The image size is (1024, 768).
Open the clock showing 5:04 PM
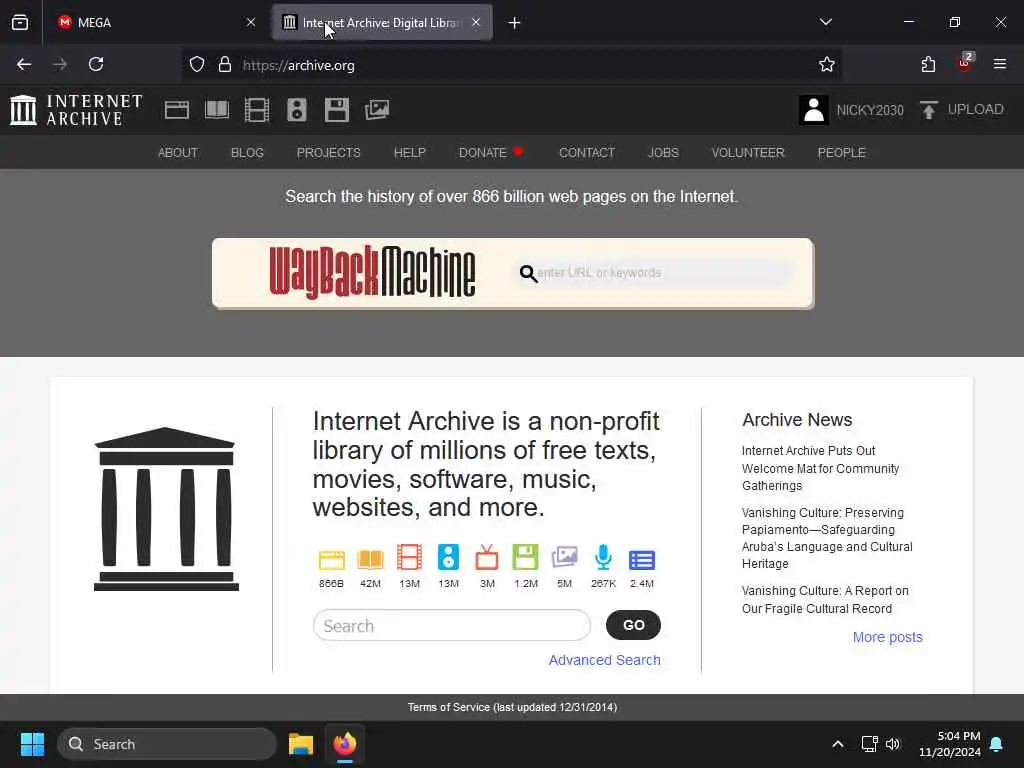pyautogui.click(x=950, y=744)
